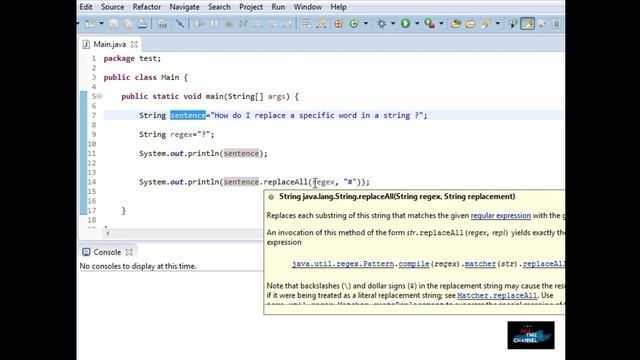
Task: Click the editor horizontal scrollbar left arrow
Action: tap(107, 234)
